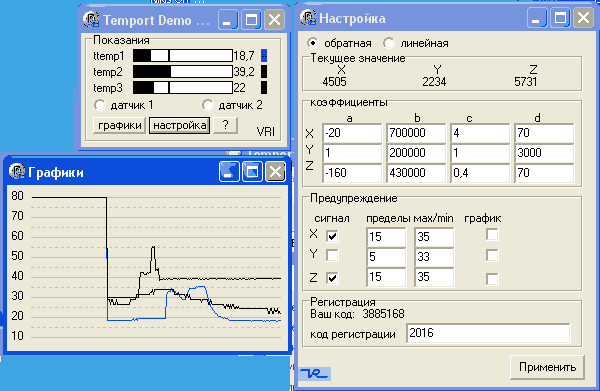Click the blue indicator next to ttemp1
The height and width of the screenshot is (391, 600).
[x=264, y=56]
